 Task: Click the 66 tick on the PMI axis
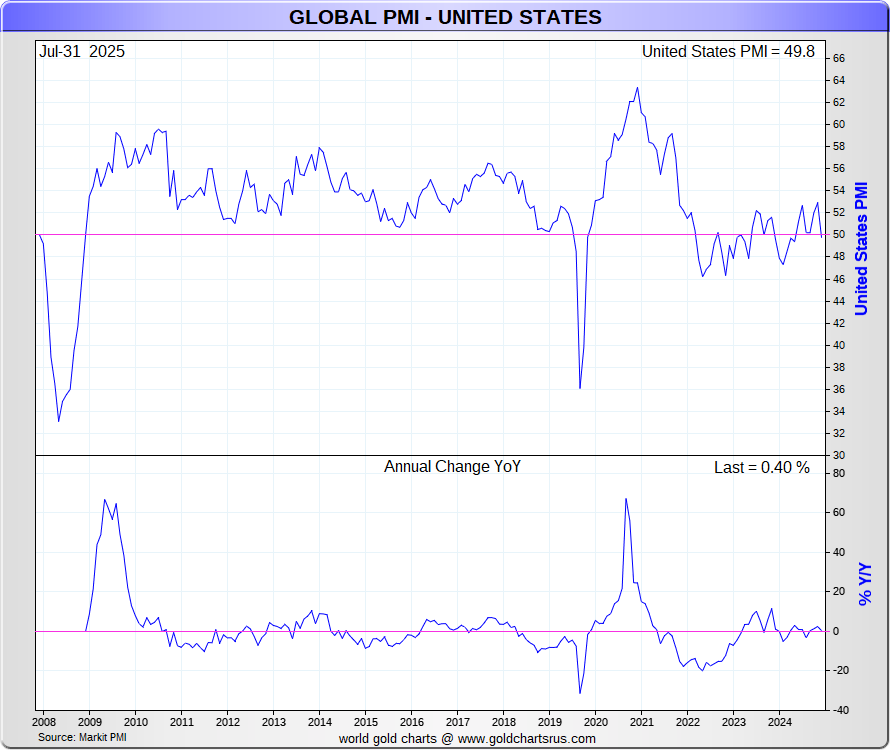(838, 58)
